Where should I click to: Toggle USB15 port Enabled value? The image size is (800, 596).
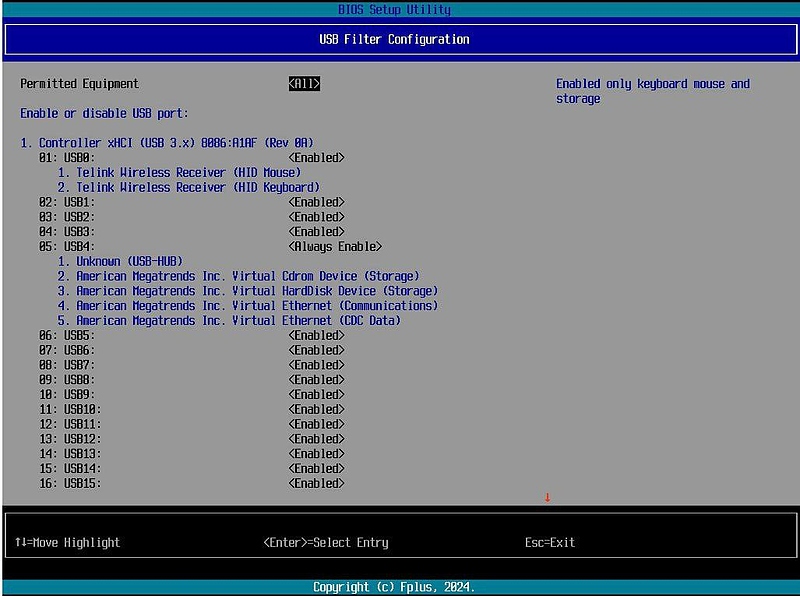[316, 484]
